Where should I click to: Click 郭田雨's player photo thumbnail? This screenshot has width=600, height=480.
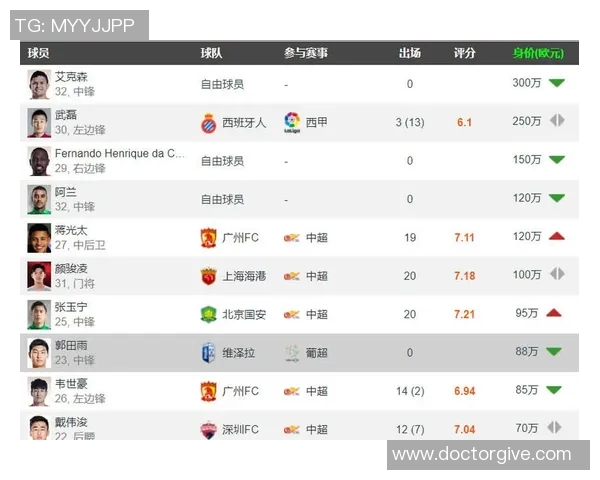(38, 352)
